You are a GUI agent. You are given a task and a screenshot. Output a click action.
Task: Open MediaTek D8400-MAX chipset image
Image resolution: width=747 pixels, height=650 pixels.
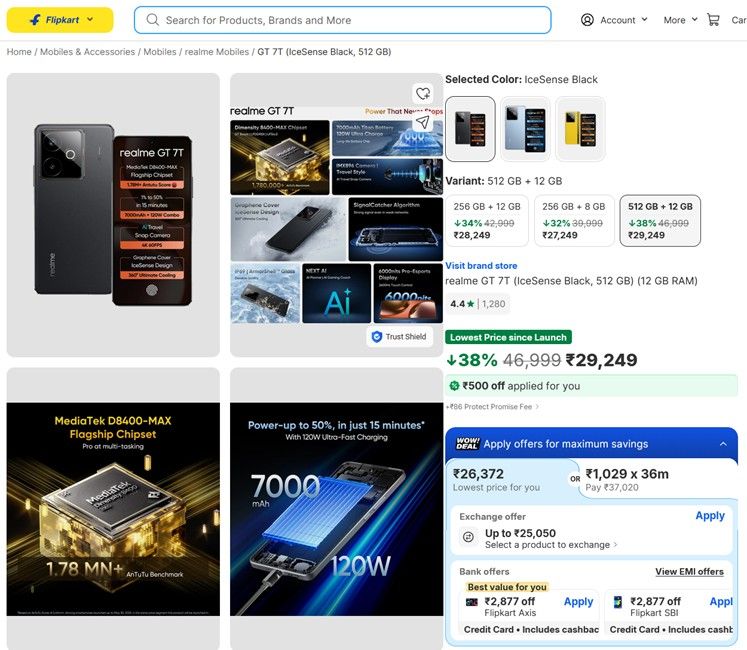(x=113, y=509)
